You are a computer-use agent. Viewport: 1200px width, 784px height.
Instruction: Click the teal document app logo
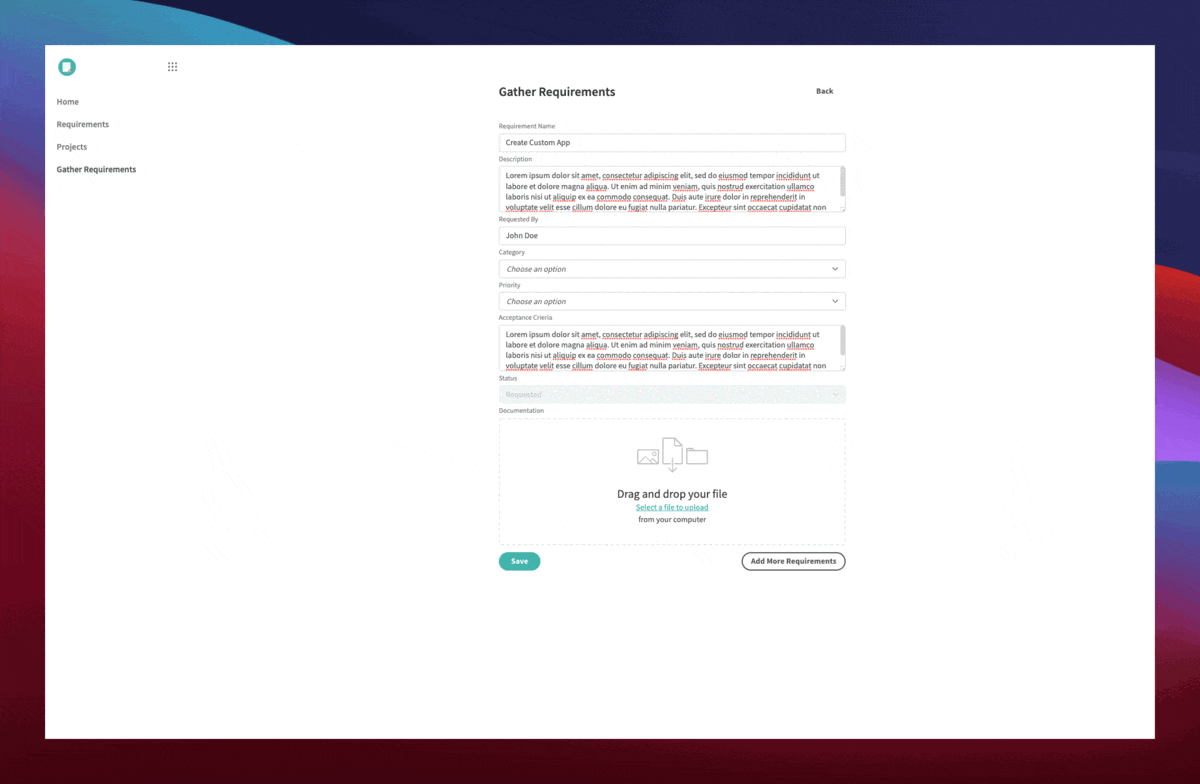[66, 67]
